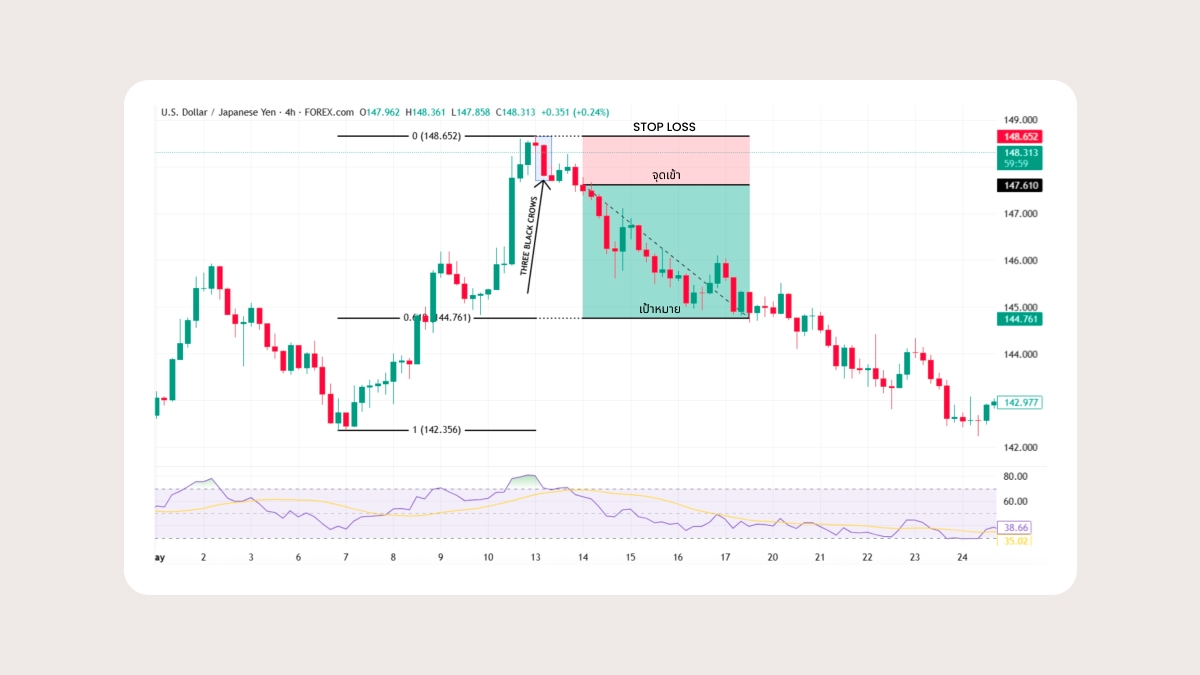This screenshot has width=1200, height=675.
Task: Click date 14 on the time axis
Action: pyautogui.click(x=583, y=557)
